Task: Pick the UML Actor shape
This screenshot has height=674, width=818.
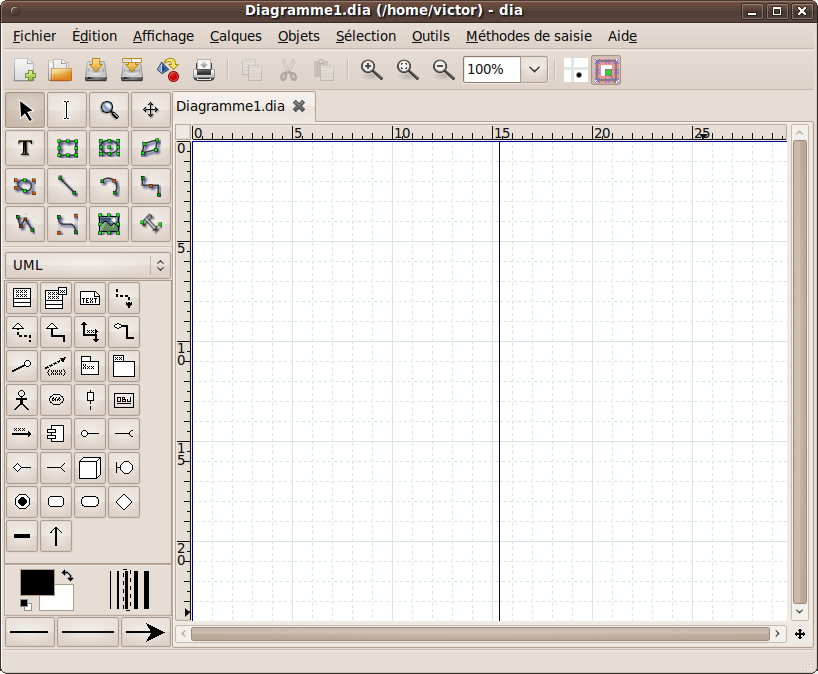Action: pos(22,400)
